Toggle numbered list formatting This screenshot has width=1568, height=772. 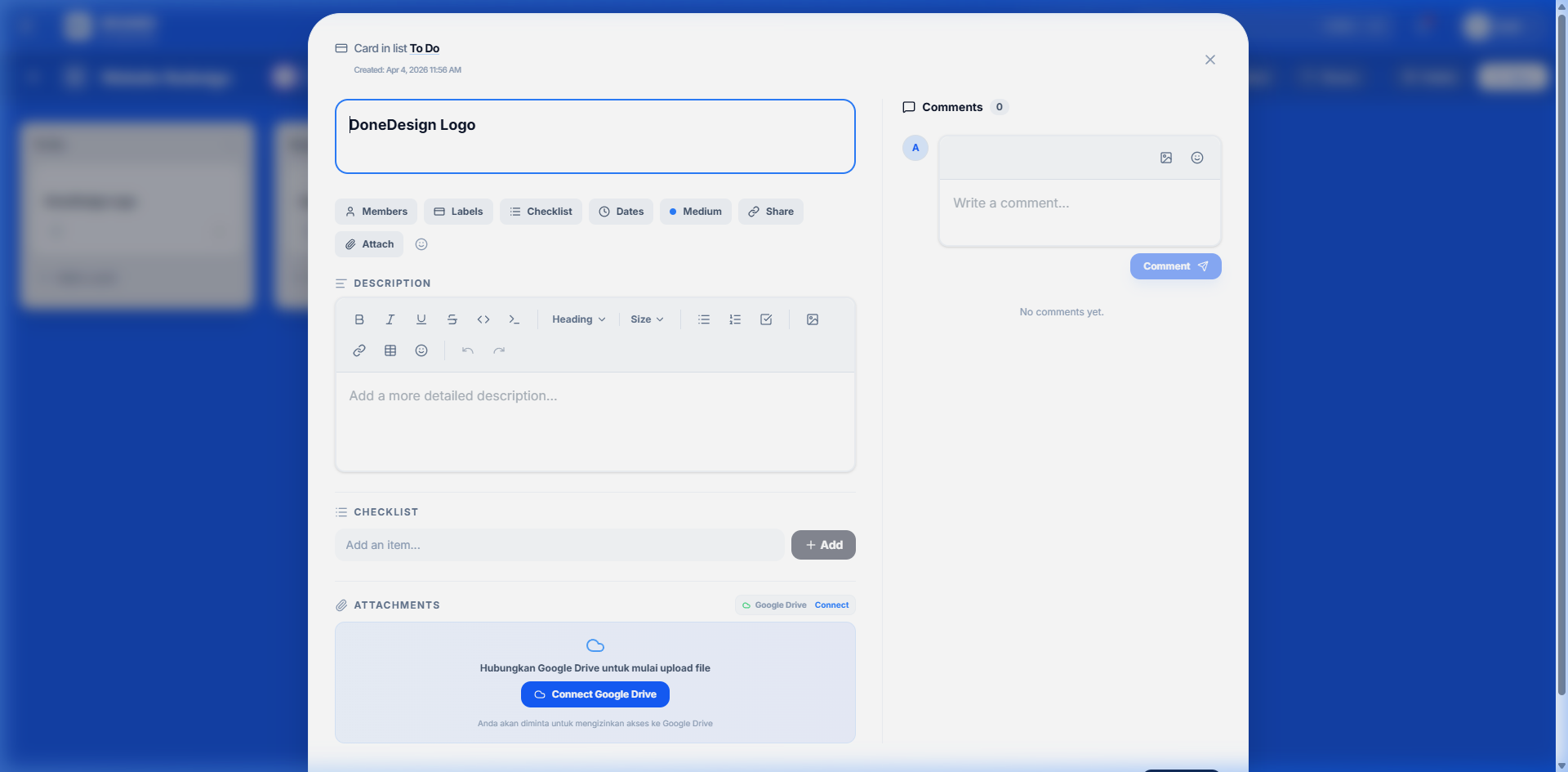pyautogui.click(x=735, y=319)
